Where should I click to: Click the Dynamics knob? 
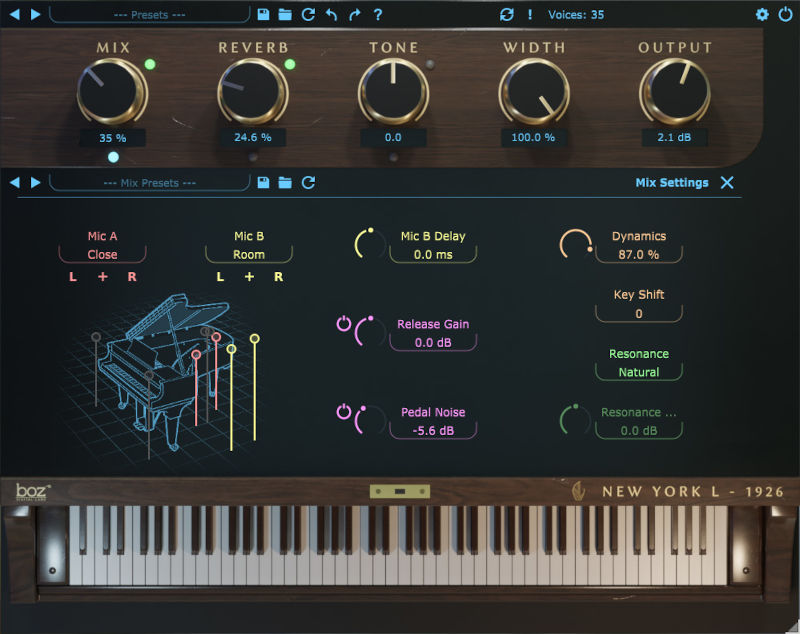pyautogui.click(x=574, y=245)
